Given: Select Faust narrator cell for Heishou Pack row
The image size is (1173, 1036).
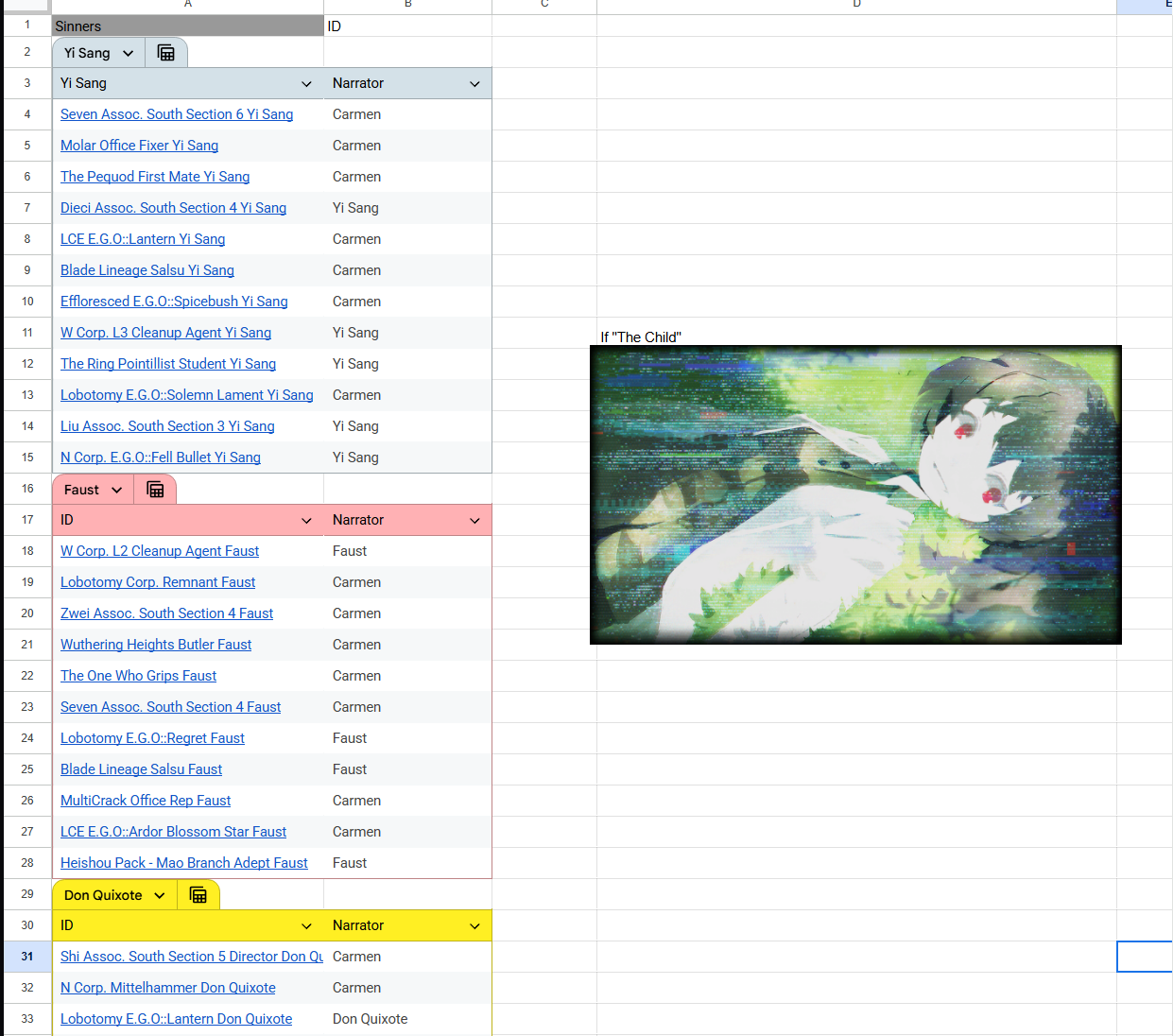Looking at the screenshot, I should tap(407, 863).
